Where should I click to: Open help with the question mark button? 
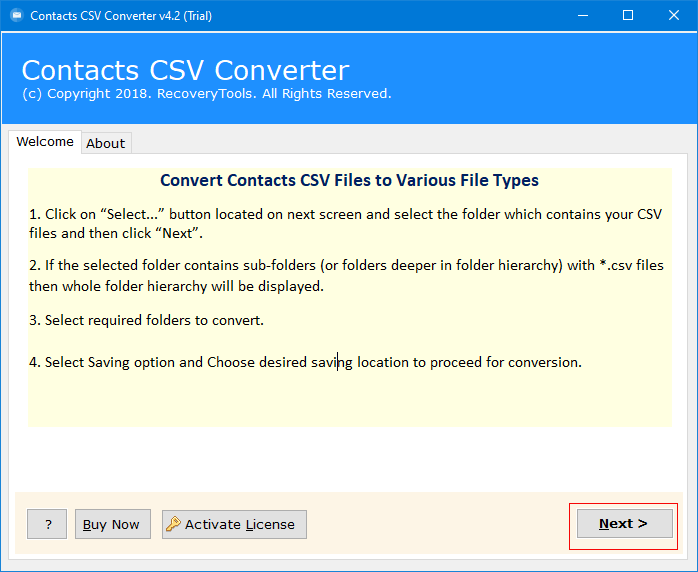[x=47, y=524]
